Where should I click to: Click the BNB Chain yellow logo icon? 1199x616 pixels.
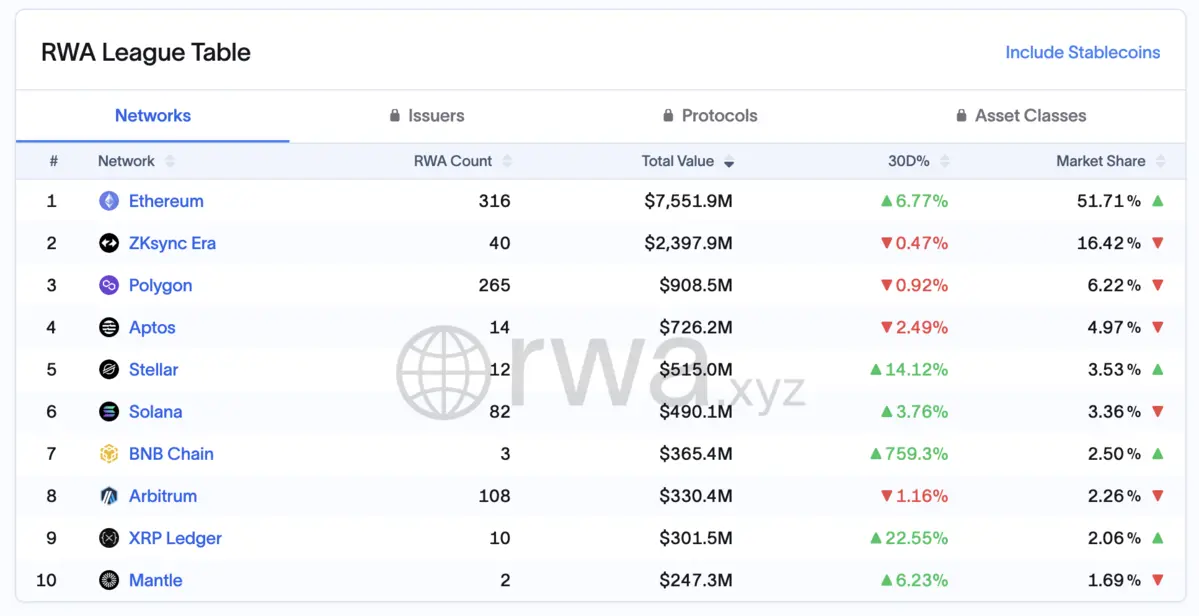tap(109, 454)
